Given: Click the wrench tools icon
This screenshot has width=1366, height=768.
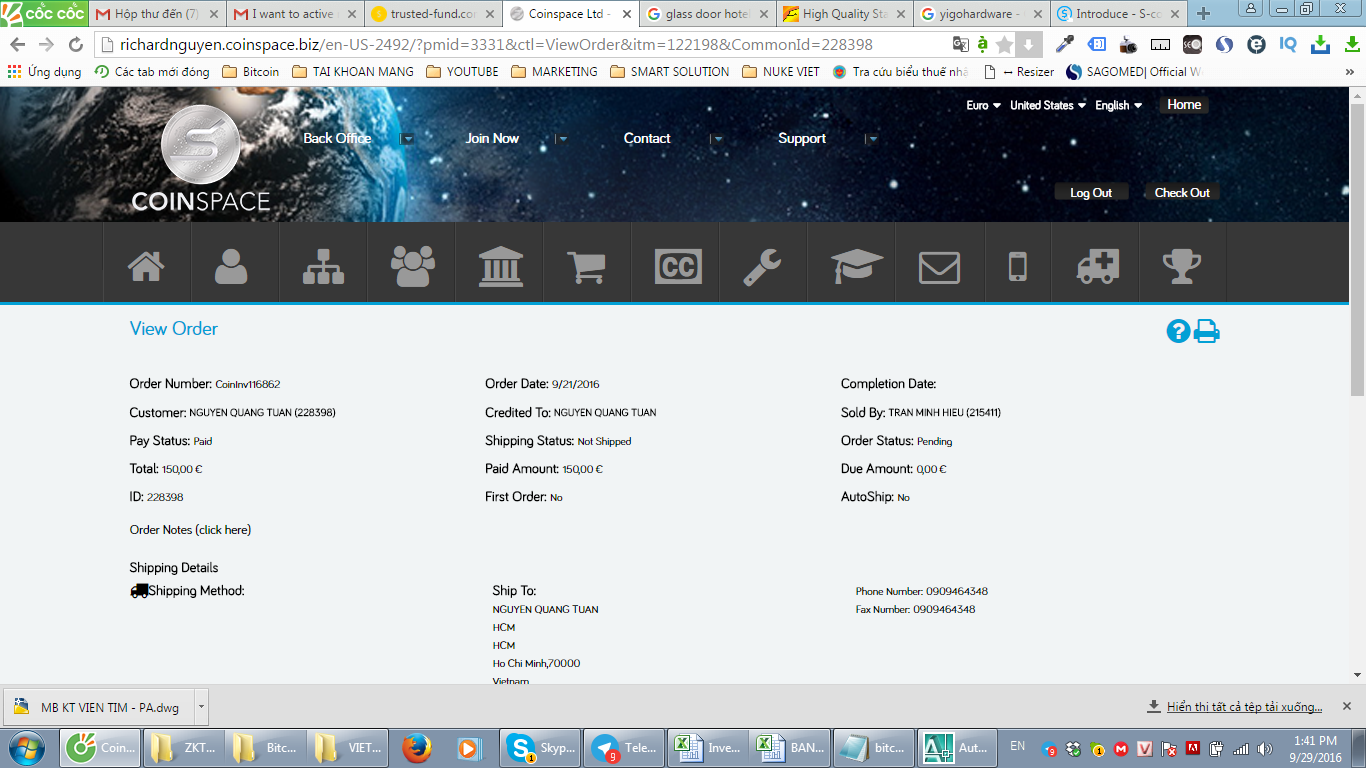Looking at the screenshot, I should tap(762, 267).
